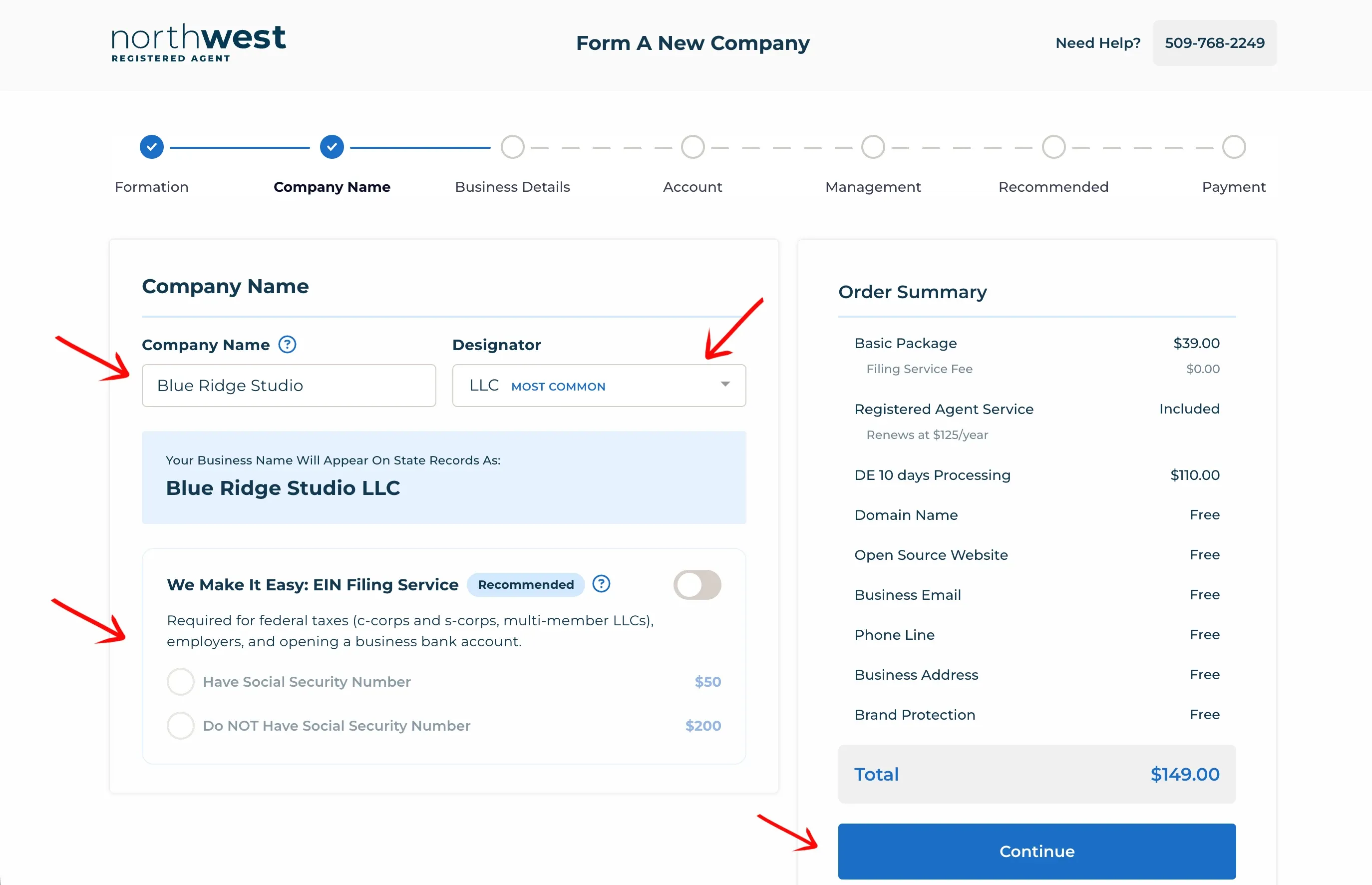Open the EIN Filing Service help icon

pyautogui.click(x=601, y=584)
